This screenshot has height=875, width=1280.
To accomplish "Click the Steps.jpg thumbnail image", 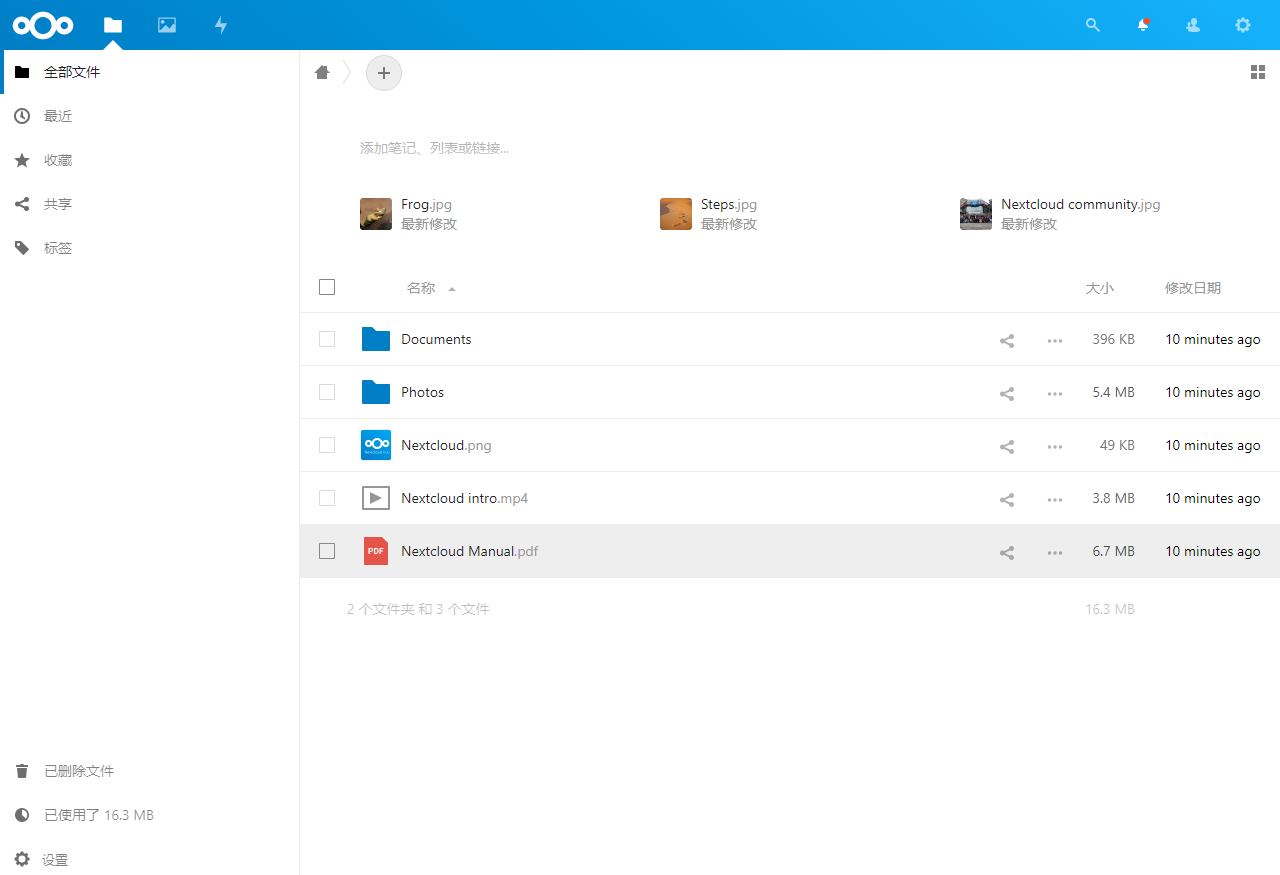I will (676, 214).
